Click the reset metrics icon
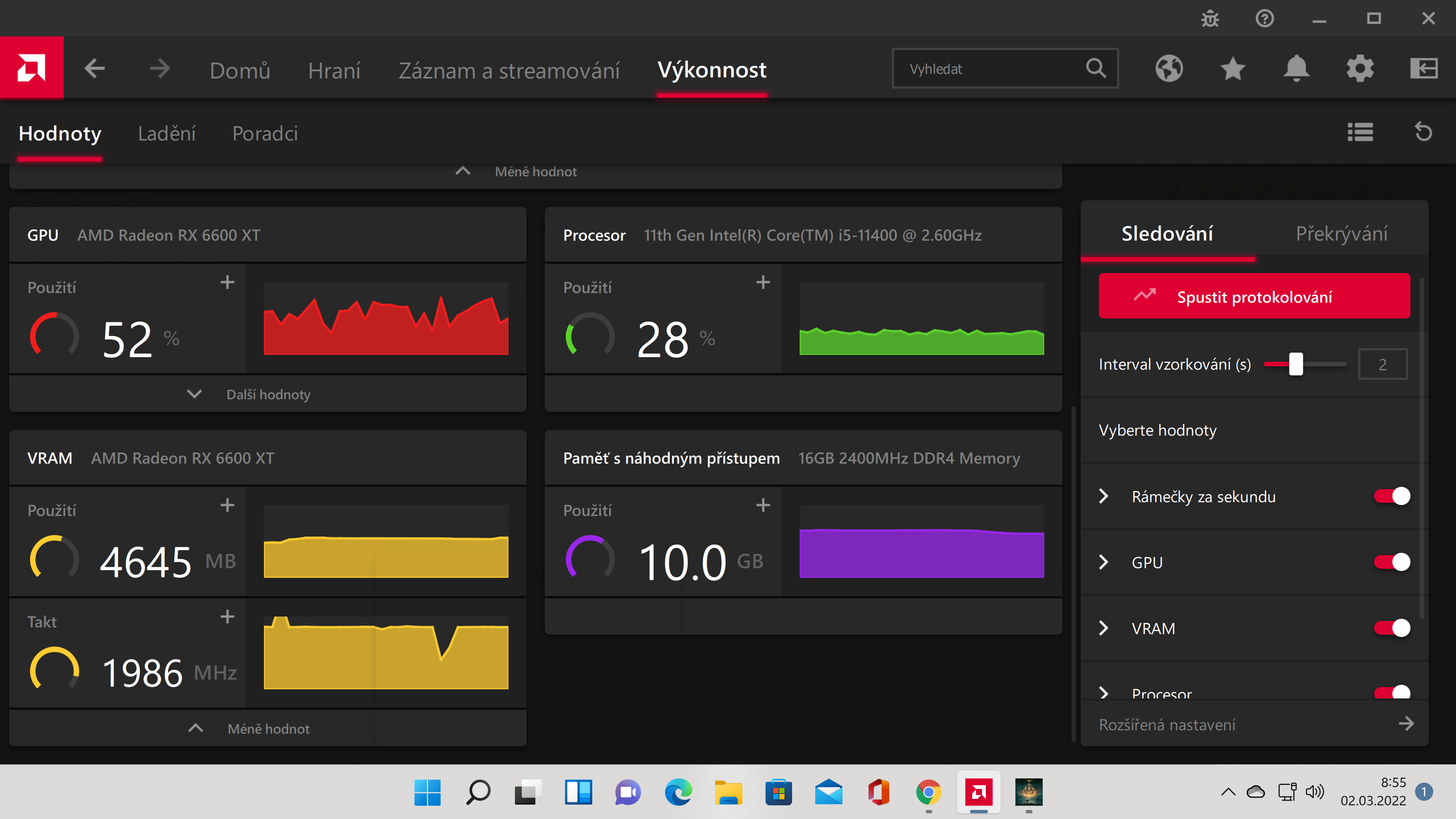The image size is (1456, 819). 1423,132
